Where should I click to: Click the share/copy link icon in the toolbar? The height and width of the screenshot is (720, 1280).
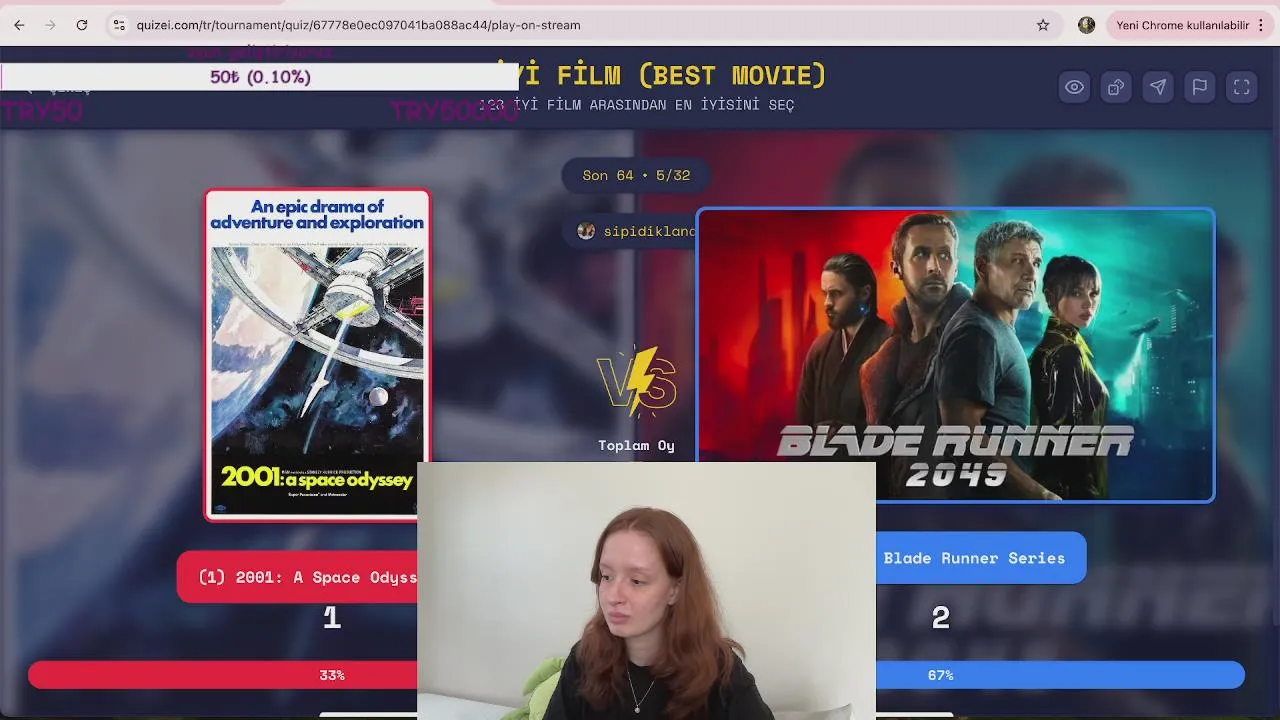pyautogui.click(x=1116, y=87)
